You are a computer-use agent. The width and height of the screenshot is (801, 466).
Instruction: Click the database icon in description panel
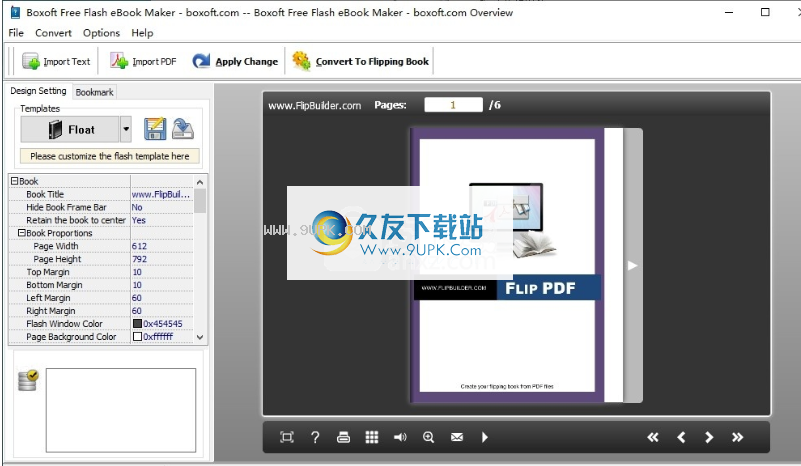point(28,381)
